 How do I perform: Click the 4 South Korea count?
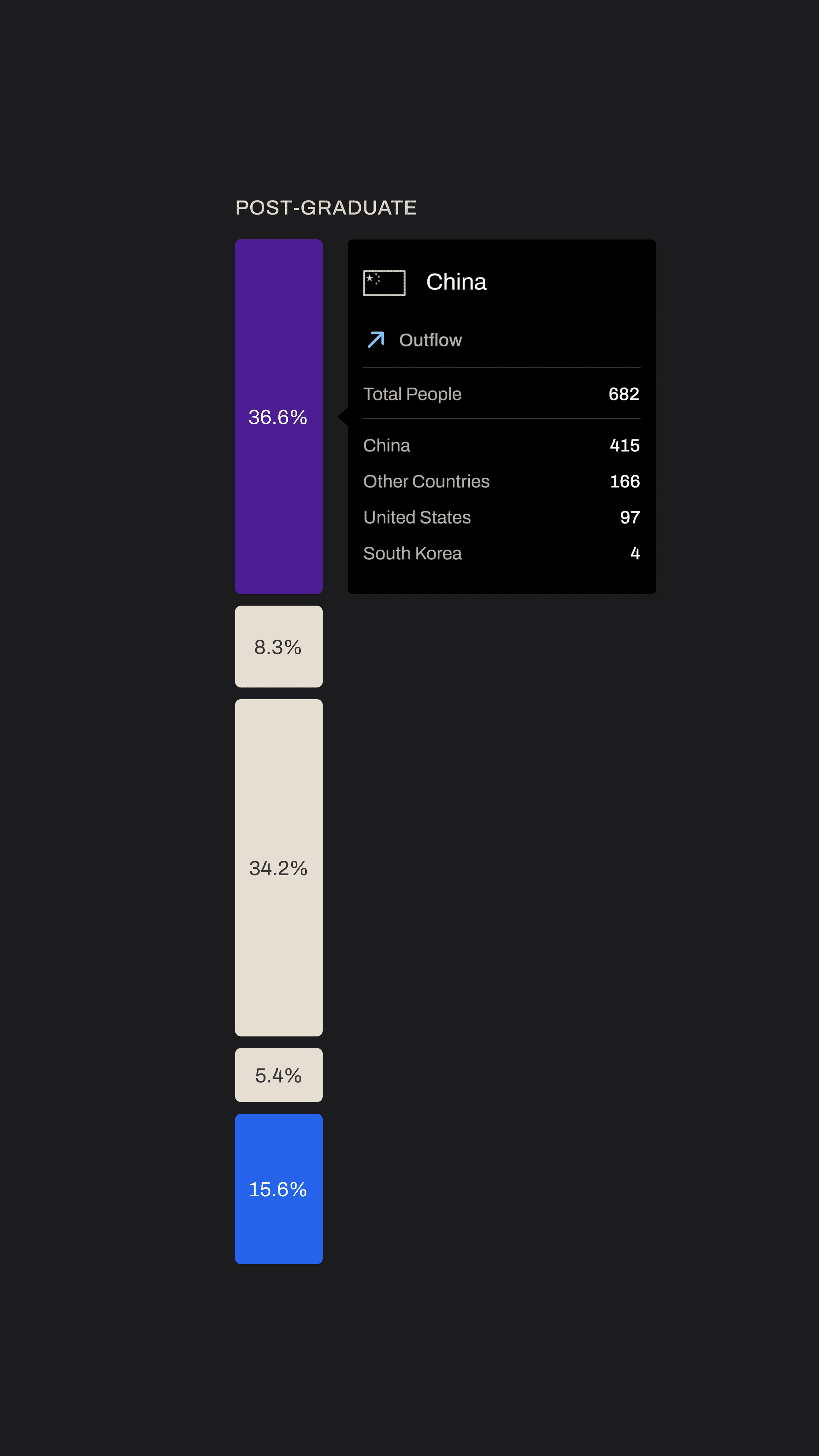tap(635, 553)
